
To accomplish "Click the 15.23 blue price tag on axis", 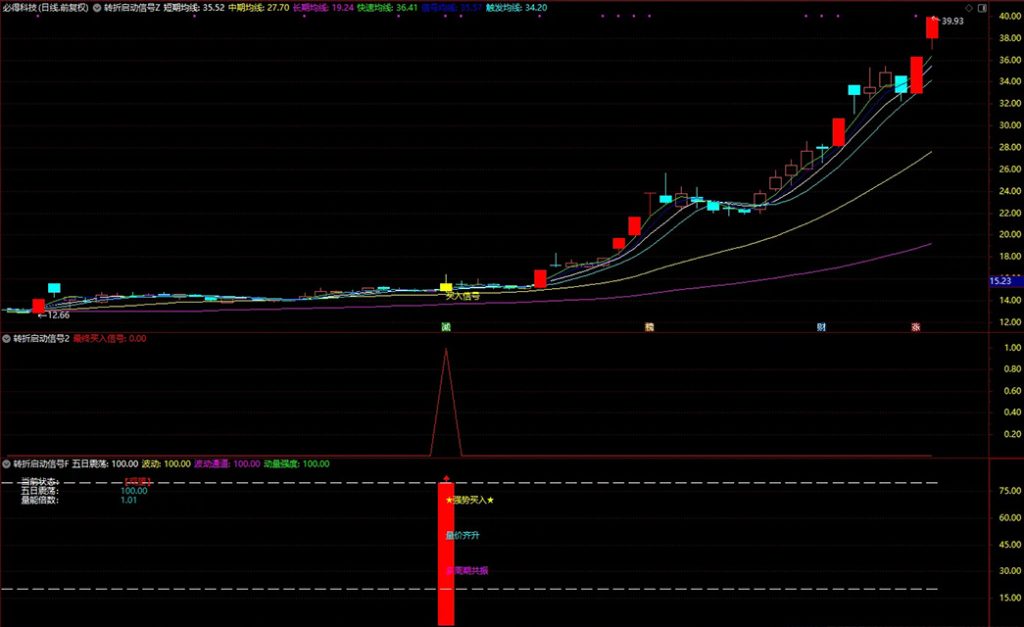I will pos(1001,282).
